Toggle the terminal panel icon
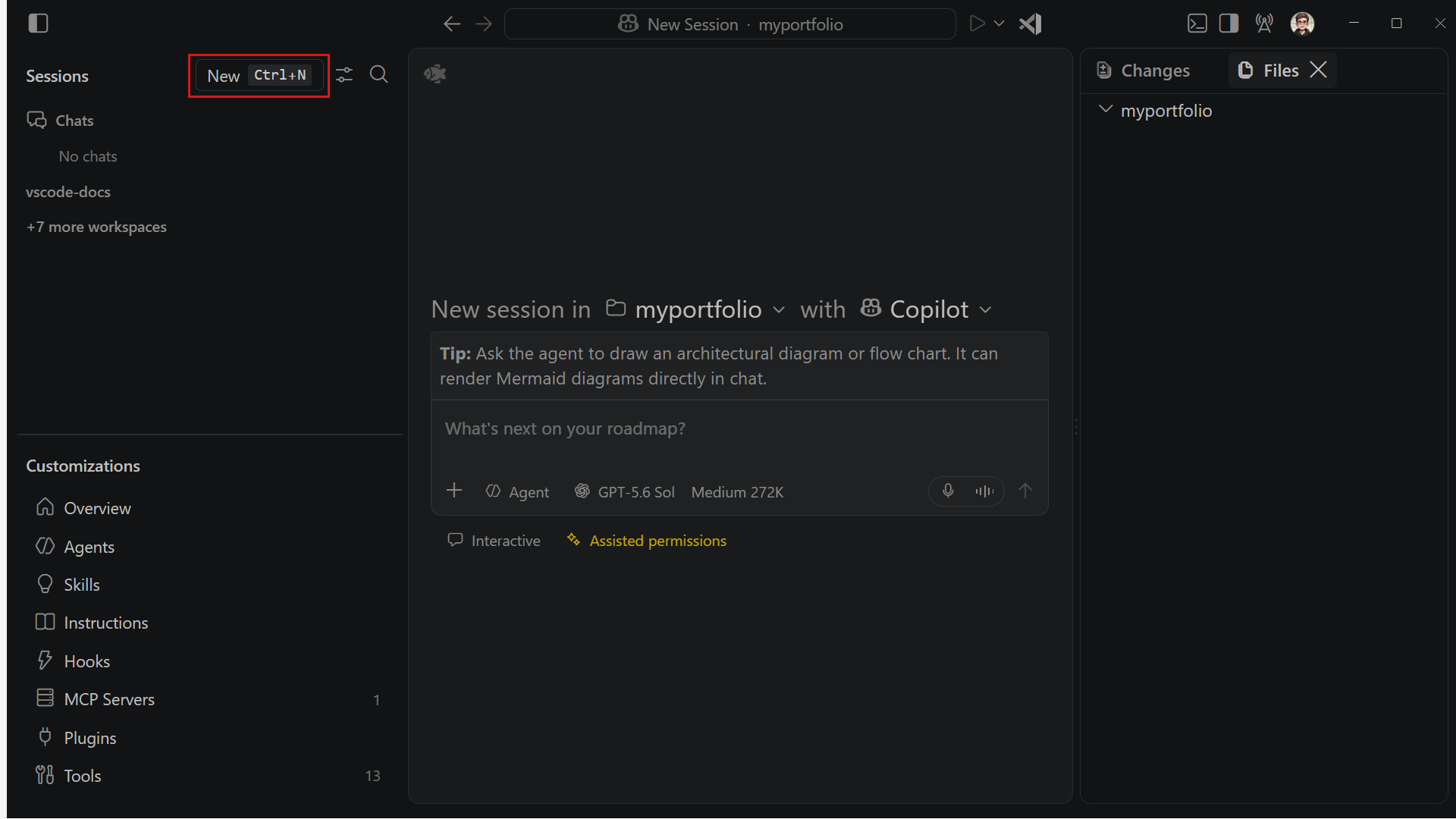The height and width of the screenshot is (819, 1456). coord(1197,24)
